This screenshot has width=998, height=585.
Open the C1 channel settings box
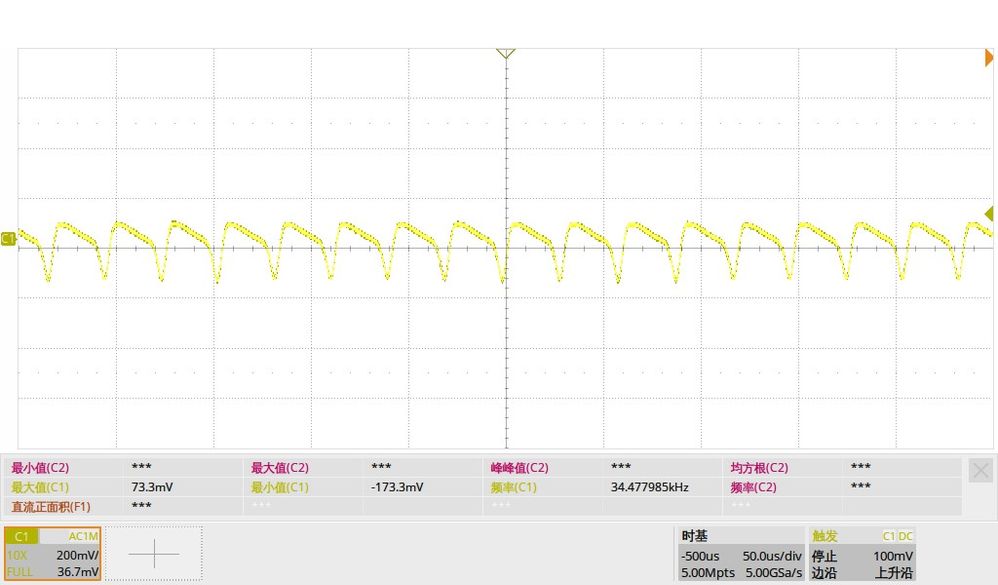(x=53, y=554)
